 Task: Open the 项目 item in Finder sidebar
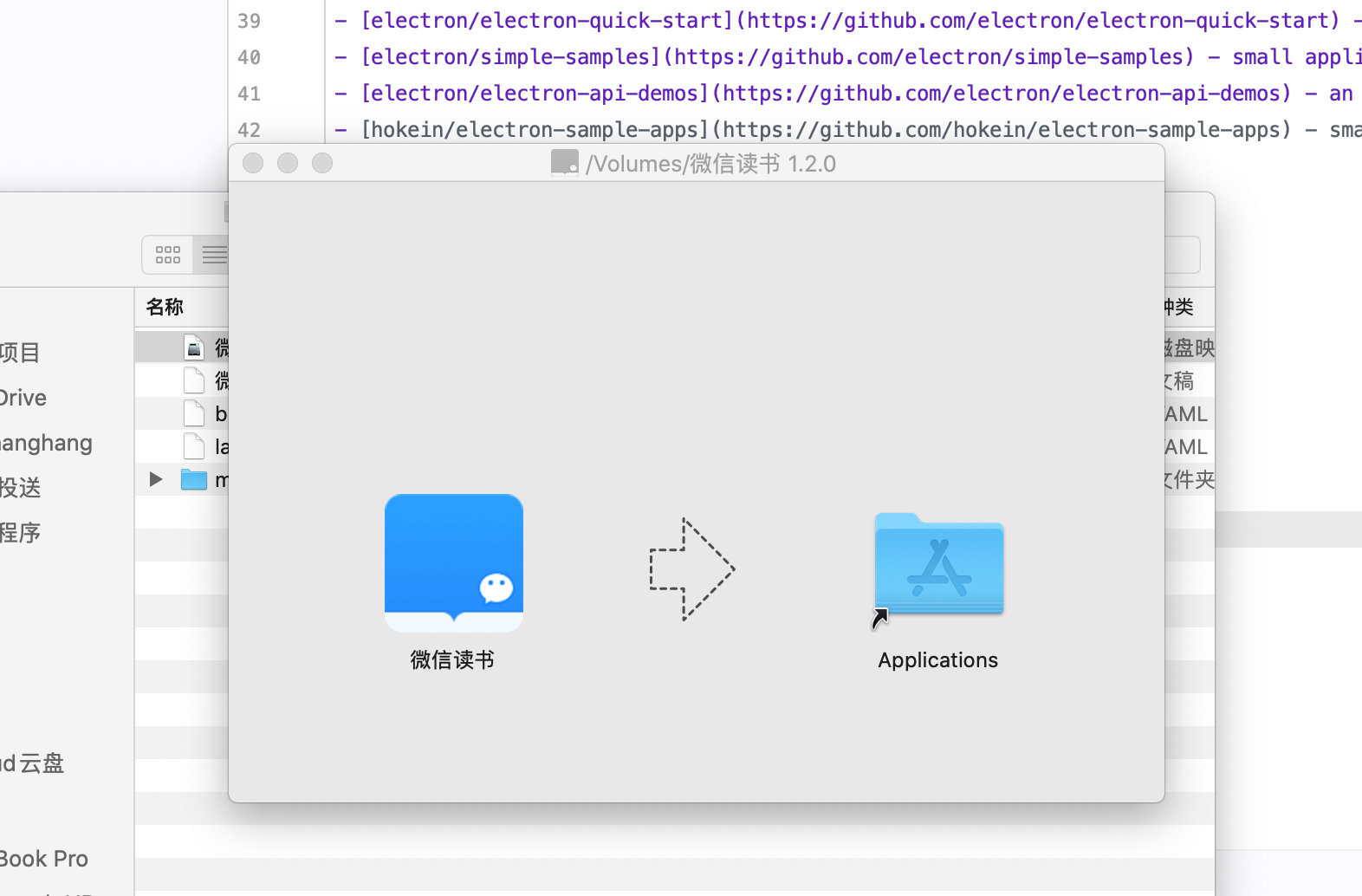(20, 353)
